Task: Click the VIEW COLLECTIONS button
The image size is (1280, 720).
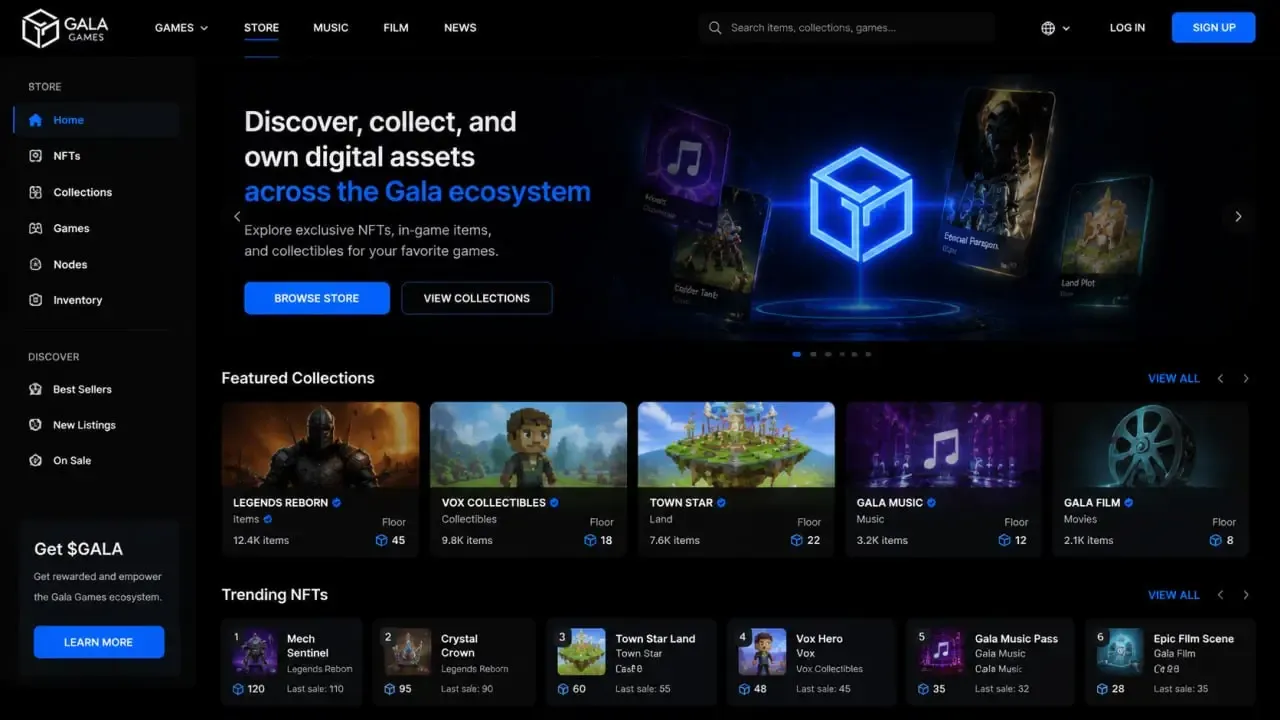Action: (477, 298)
